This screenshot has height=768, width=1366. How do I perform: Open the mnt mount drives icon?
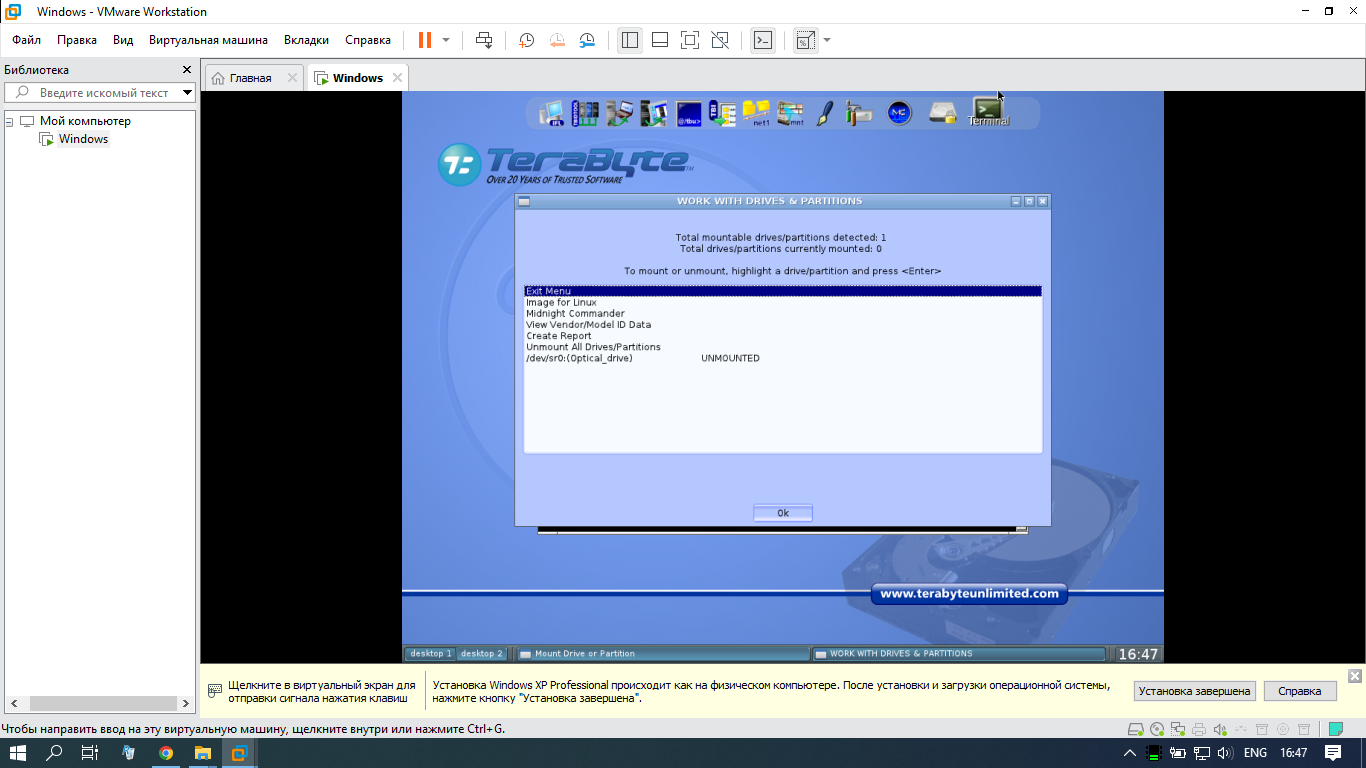click(790, 113)
